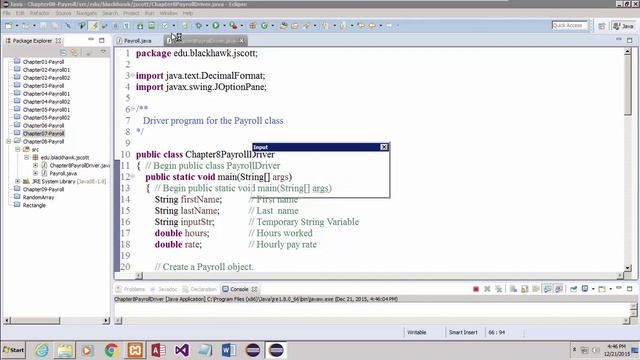The width and height of the screenshot is (640, 360).
Task: Close the Chapter8PayrollDriver.java editor tab
Action: click(242, 41)
